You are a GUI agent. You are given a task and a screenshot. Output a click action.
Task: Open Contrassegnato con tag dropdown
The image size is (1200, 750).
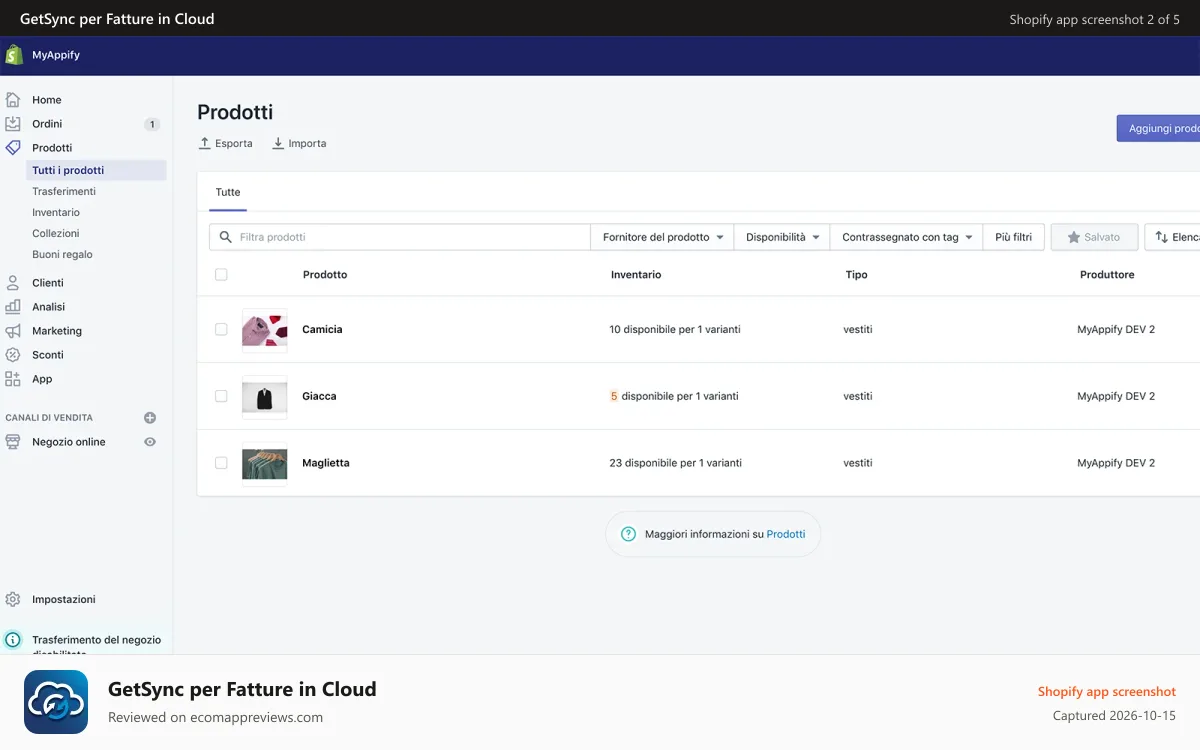906,237
